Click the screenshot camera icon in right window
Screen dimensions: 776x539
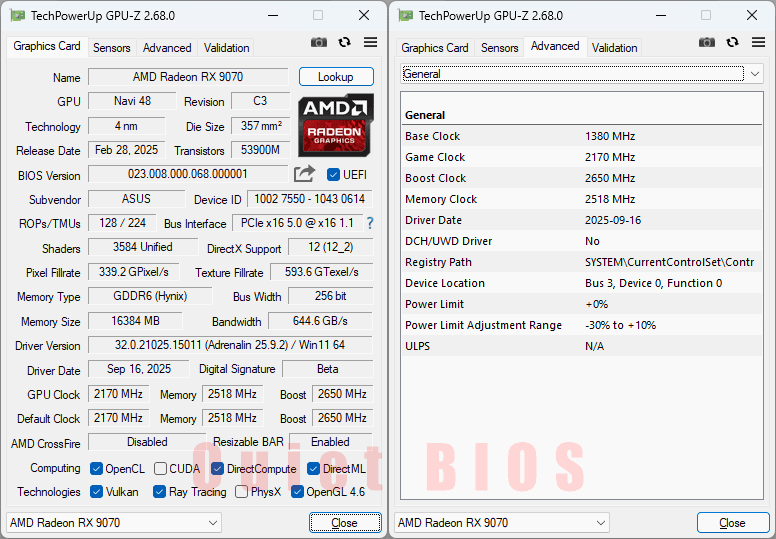click(707, 42)
